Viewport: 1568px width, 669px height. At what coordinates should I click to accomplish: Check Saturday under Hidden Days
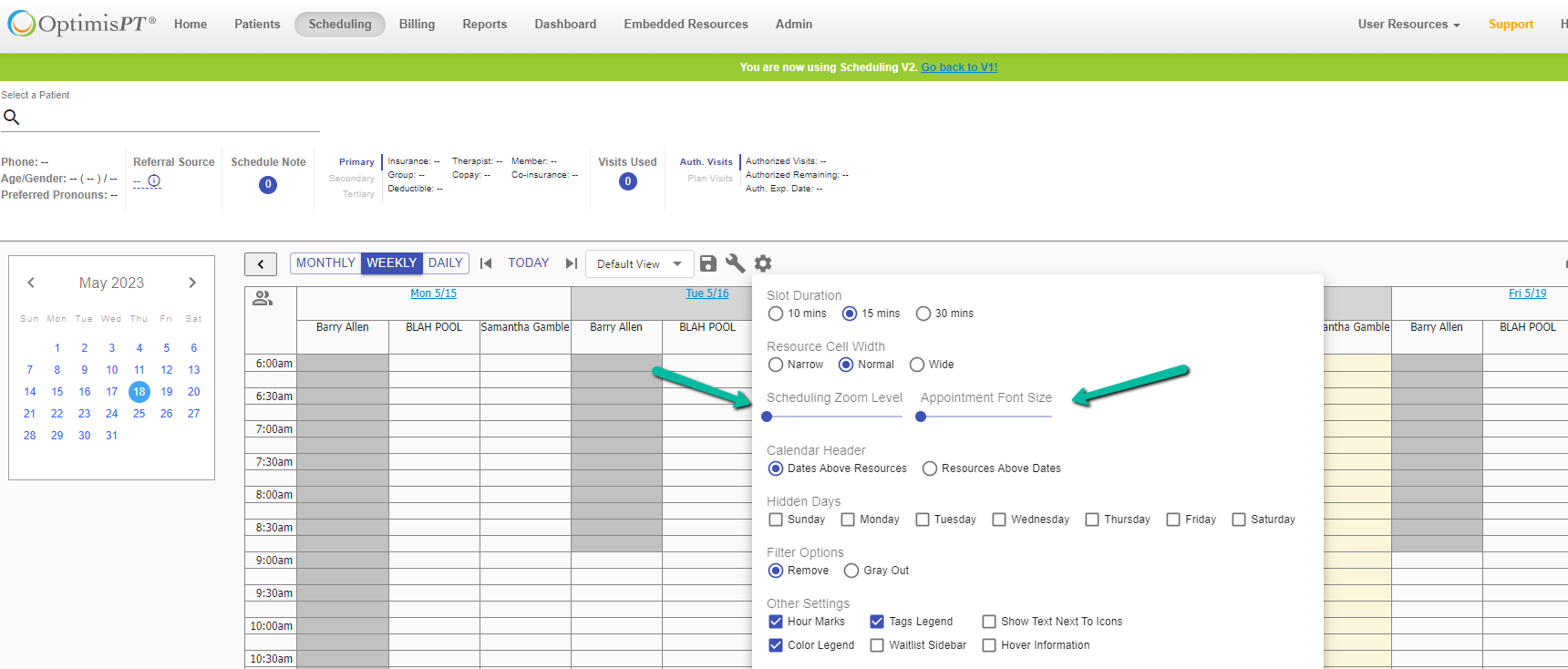click(1239, 520)
